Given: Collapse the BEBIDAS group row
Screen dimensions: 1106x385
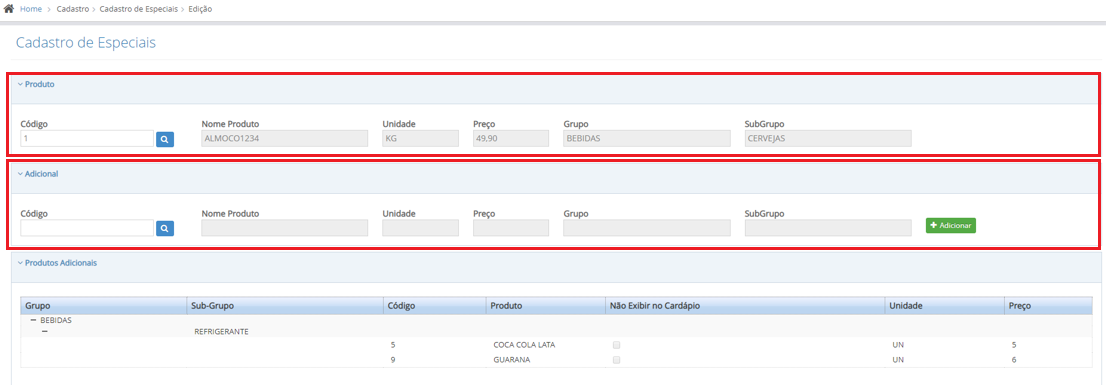Looking at the screenshot, I should [x=33, y=320].
